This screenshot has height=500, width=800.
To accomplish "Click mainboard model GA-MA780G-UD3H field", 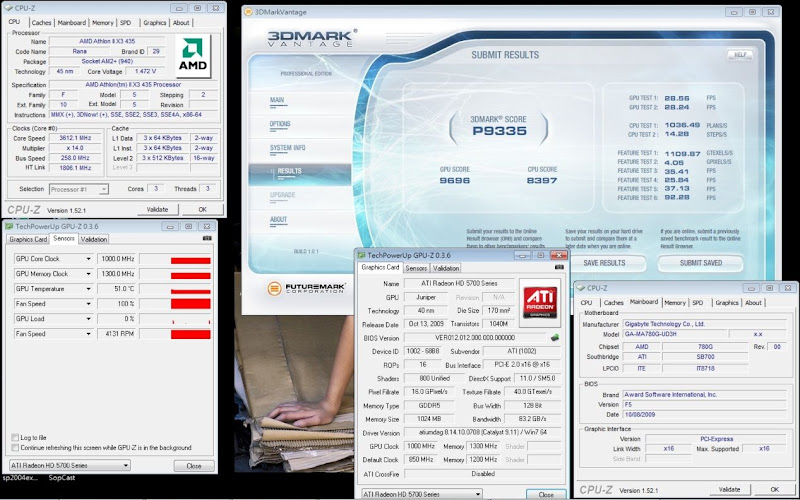I will point(674,334).
